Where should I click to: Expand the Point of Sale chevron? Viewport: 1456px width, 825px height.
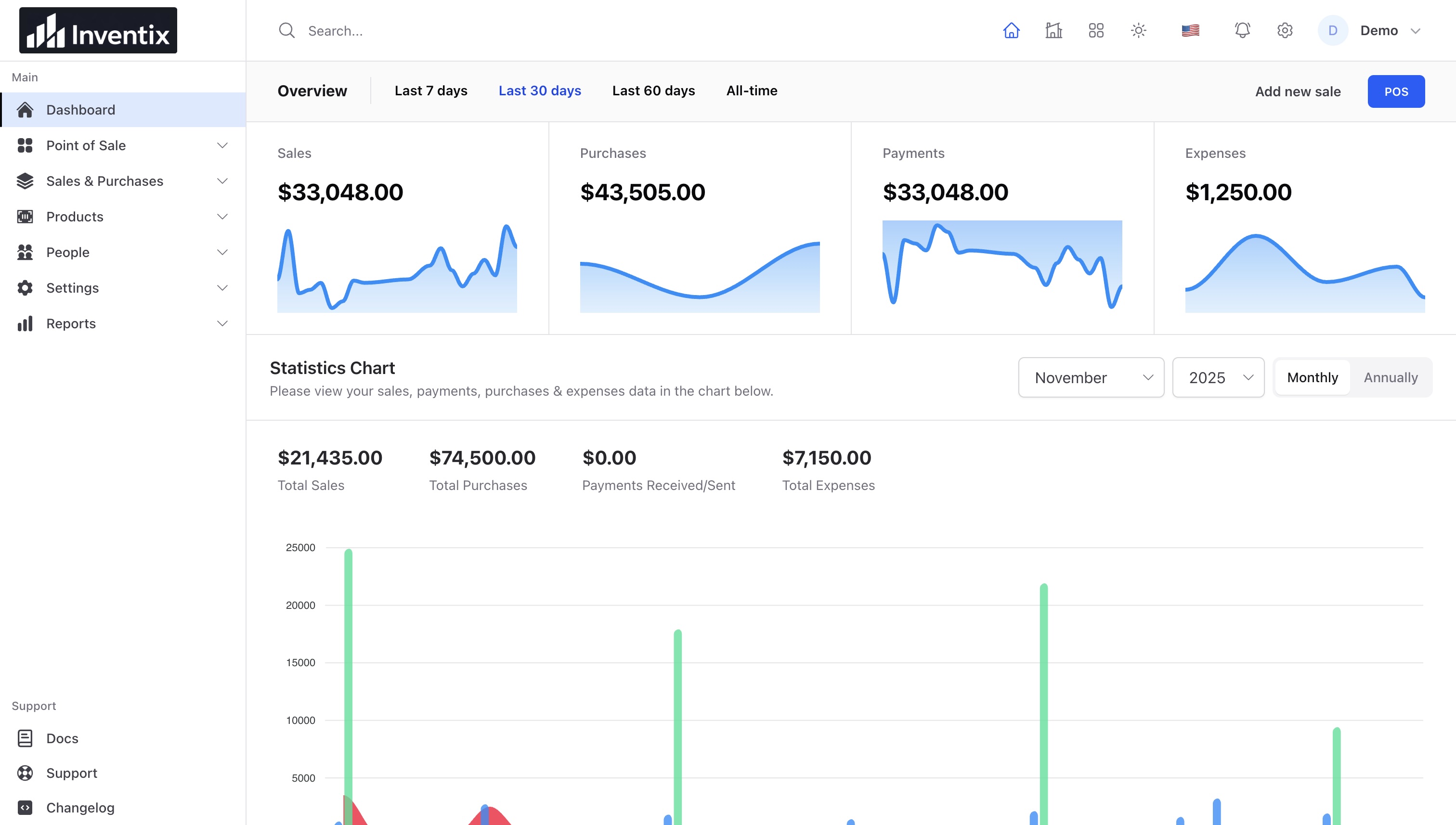click(x=222, y=146)
